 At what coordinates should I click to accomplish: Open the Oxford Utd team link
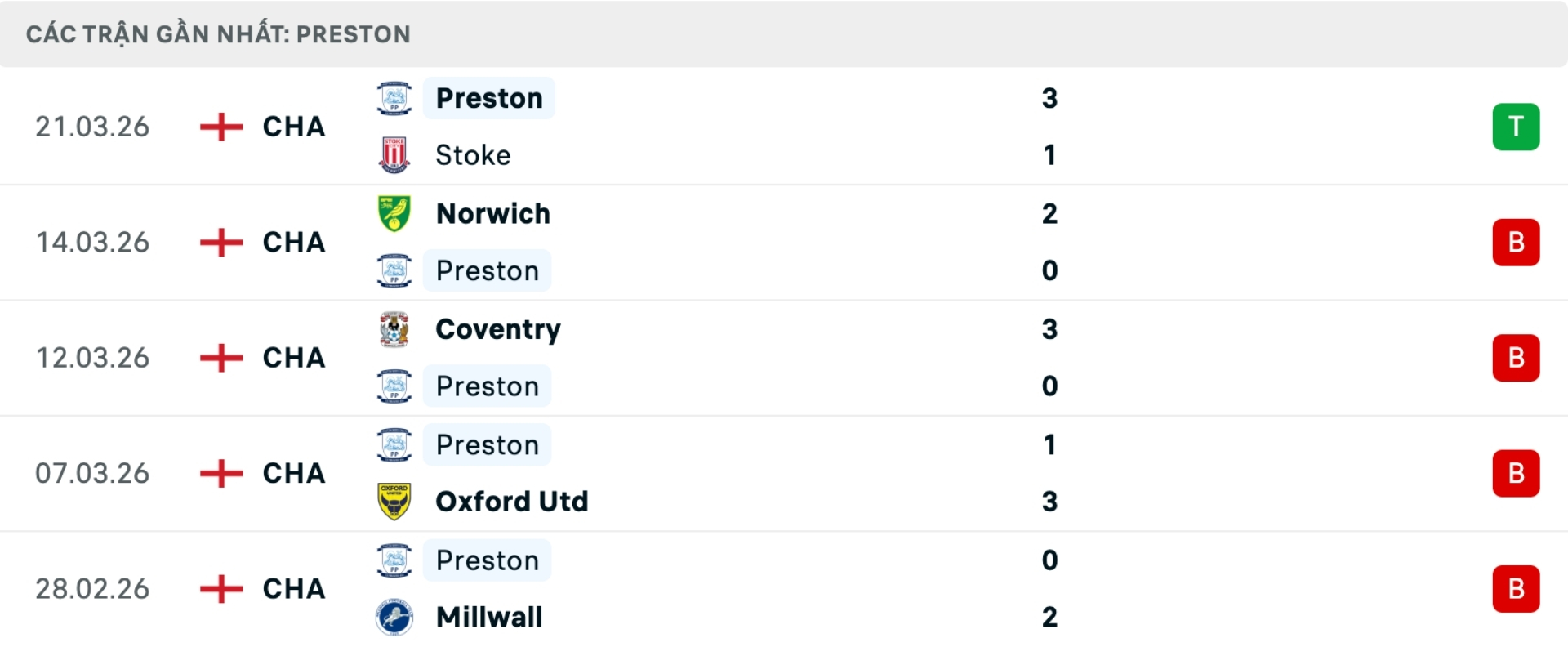tap(512, 501)
